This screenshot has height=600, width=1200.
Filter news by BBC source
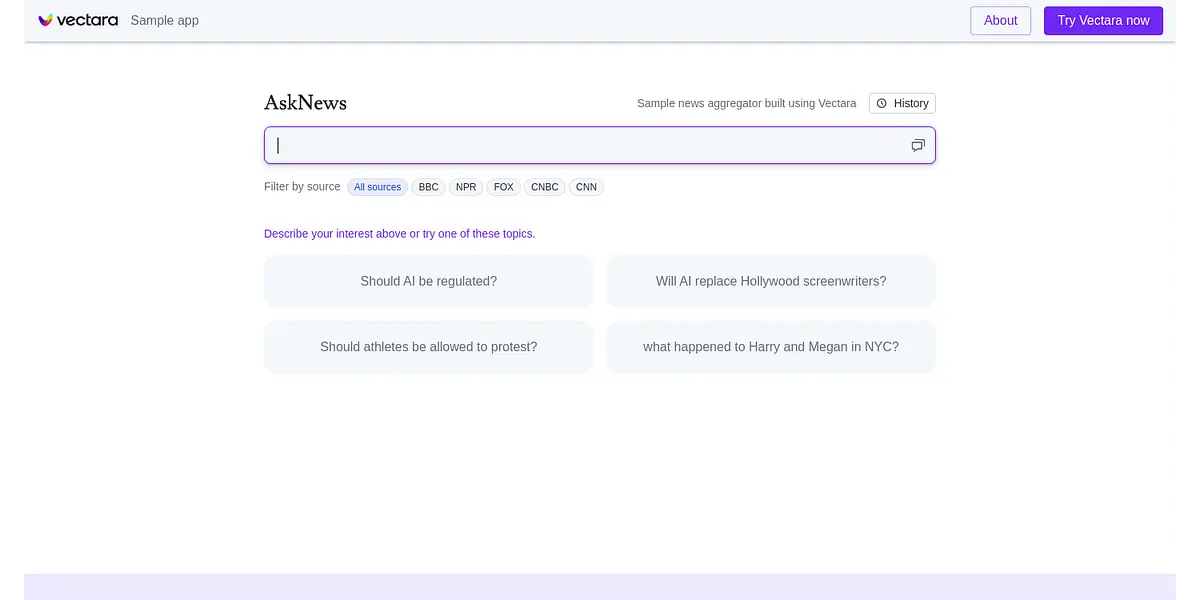(x=428, y=187)
